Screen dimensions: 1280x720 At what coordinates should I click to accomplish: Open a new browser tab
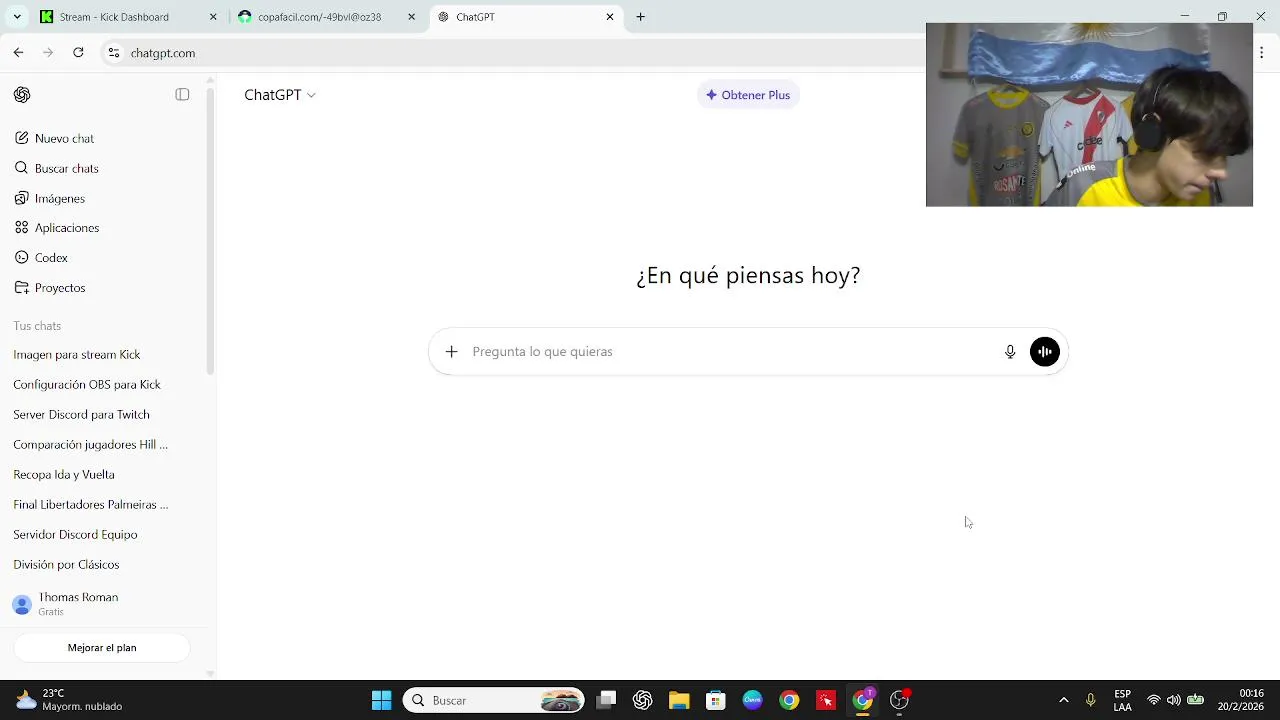tap(641, 17)
